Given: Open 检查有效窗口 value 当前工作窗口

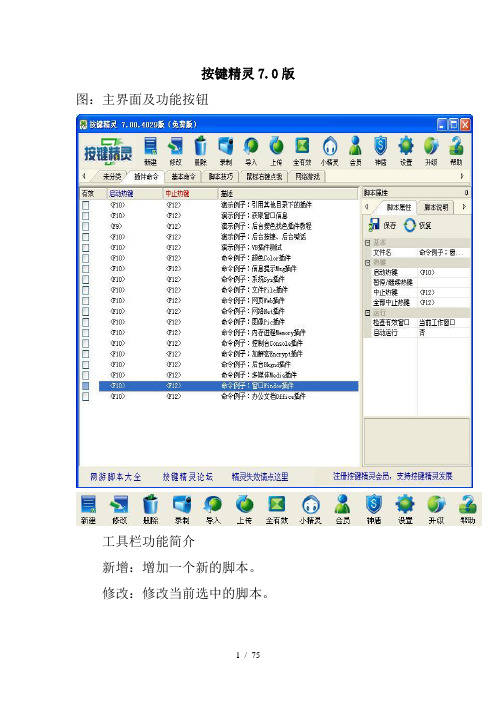Looking at the screenshot, I should coord(443,323).
